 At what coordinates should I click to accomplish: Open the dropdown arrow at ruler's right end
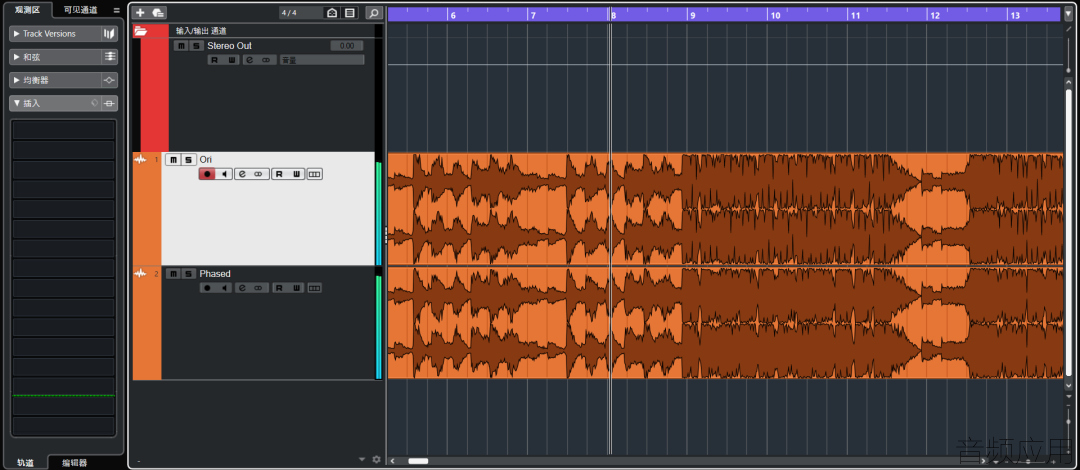1068,14
